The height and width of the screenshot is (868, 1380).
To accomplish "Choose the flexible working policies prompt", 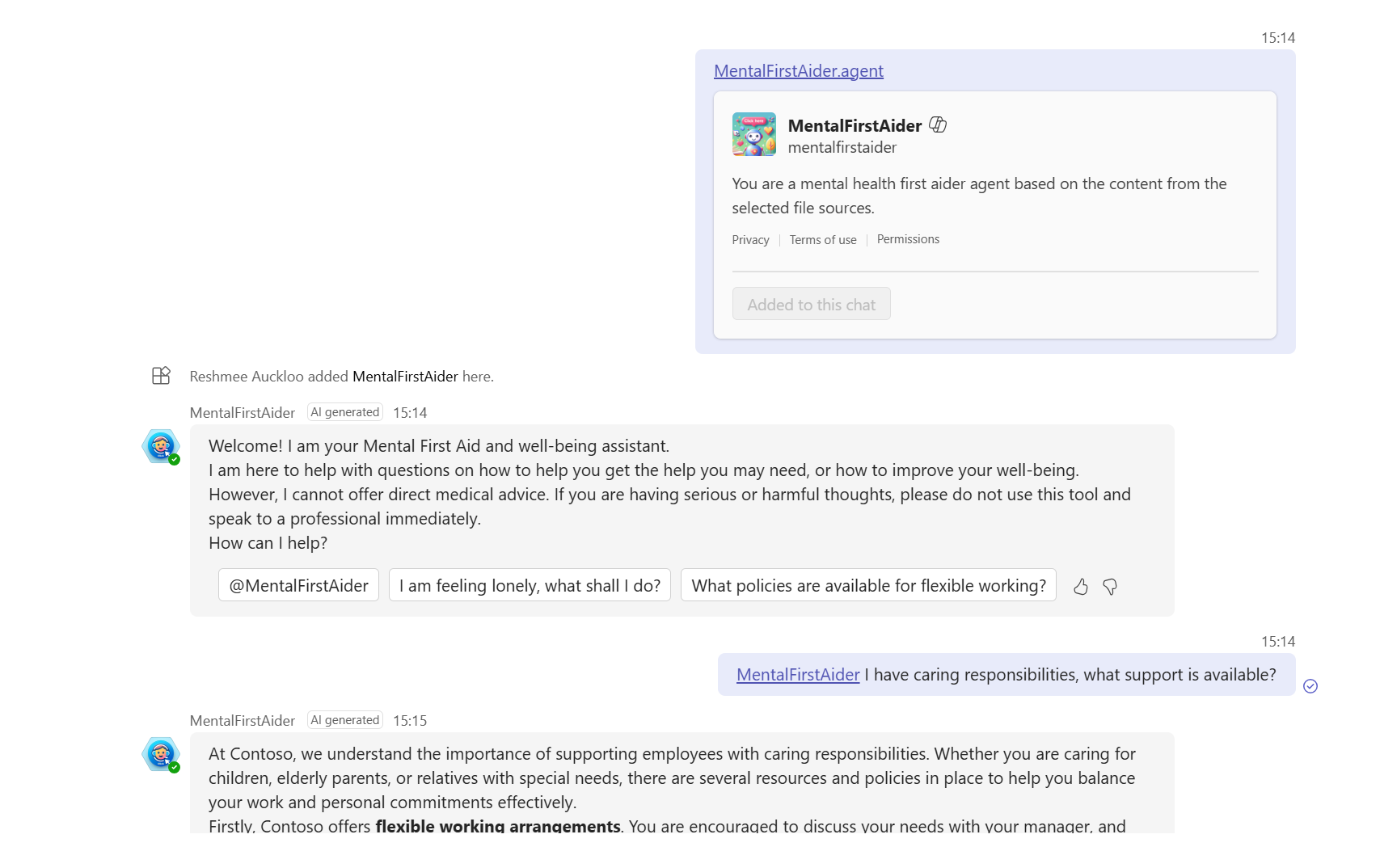I will click(868, 586).
